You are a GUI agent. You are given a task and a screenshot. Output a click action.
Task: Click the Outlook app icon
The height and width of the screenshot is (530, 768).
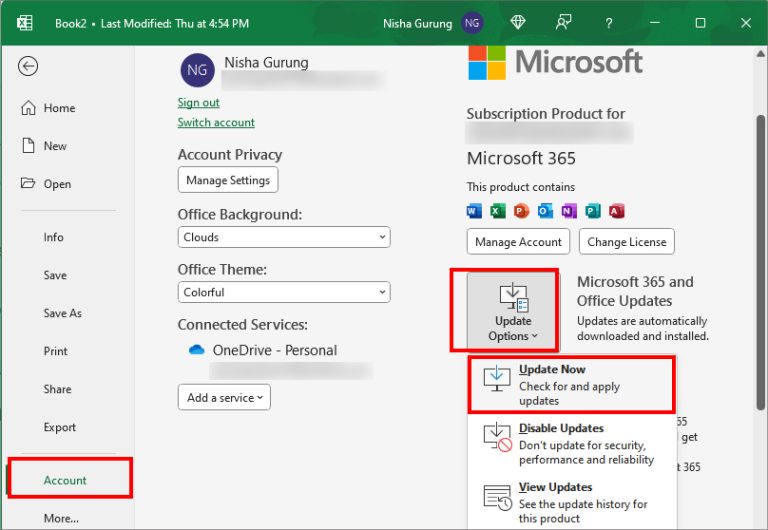click(x=545, y=211)
